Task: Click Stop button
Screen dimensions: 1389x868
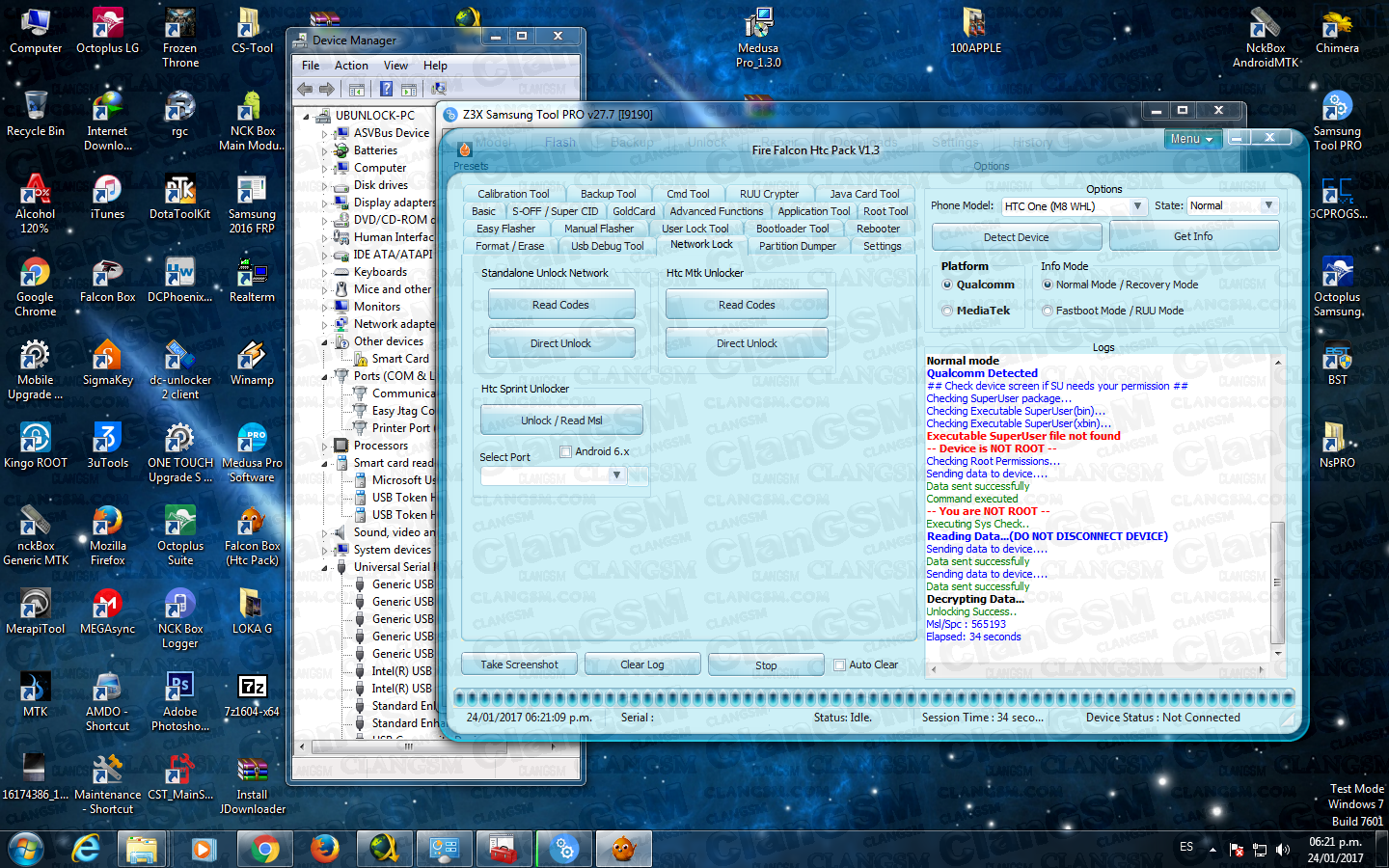Action: click(x=766, y=665)
